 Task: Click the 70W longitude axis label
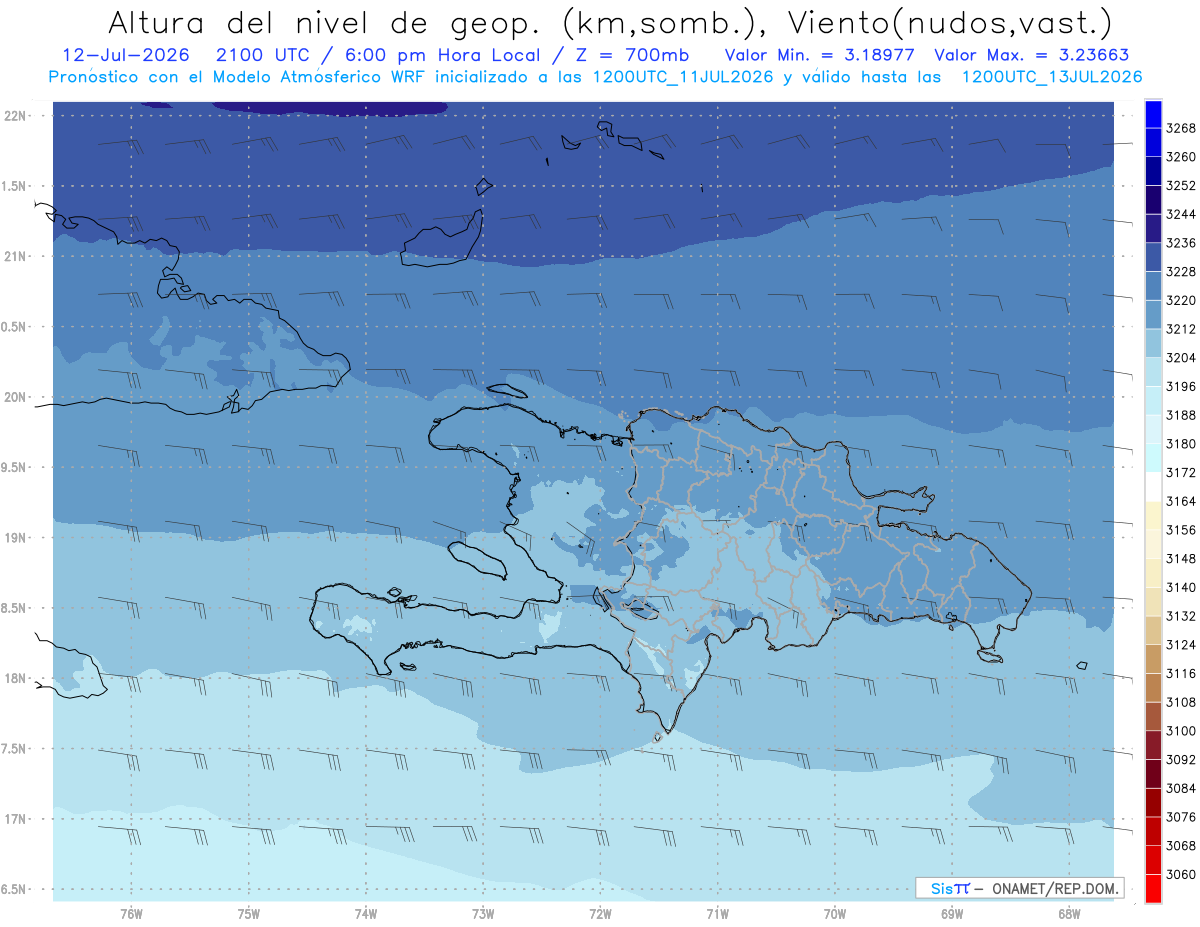[835, 914]
